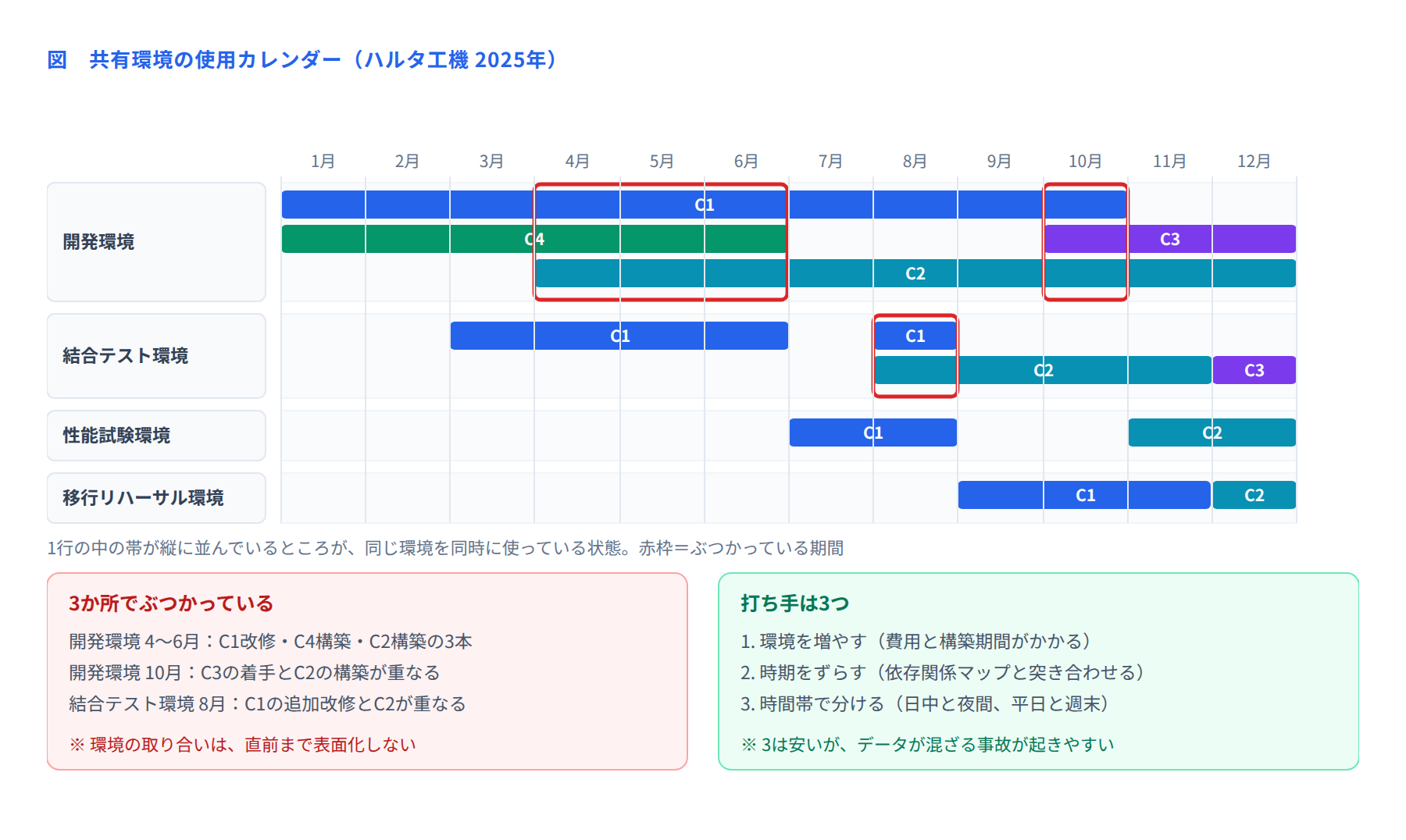This screenshot has width=1406, height=840.
Task: Click the line 開発環境 4〜6月：C1改修・C4構築
Action: tap(270, 642)
